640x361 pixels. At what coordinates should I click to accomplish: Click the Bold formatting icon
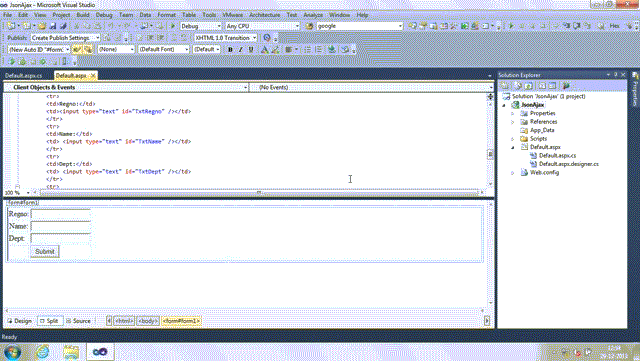tap(230, 49)
